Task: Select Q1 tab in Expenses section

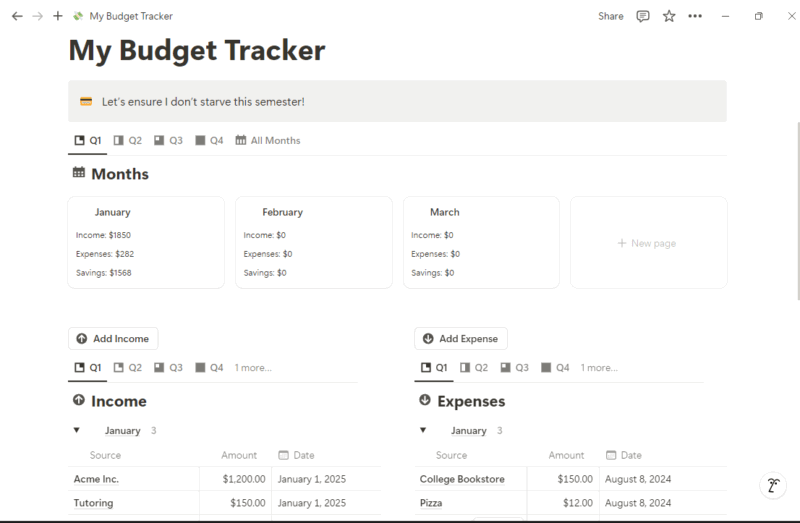Action: (434, 368)
